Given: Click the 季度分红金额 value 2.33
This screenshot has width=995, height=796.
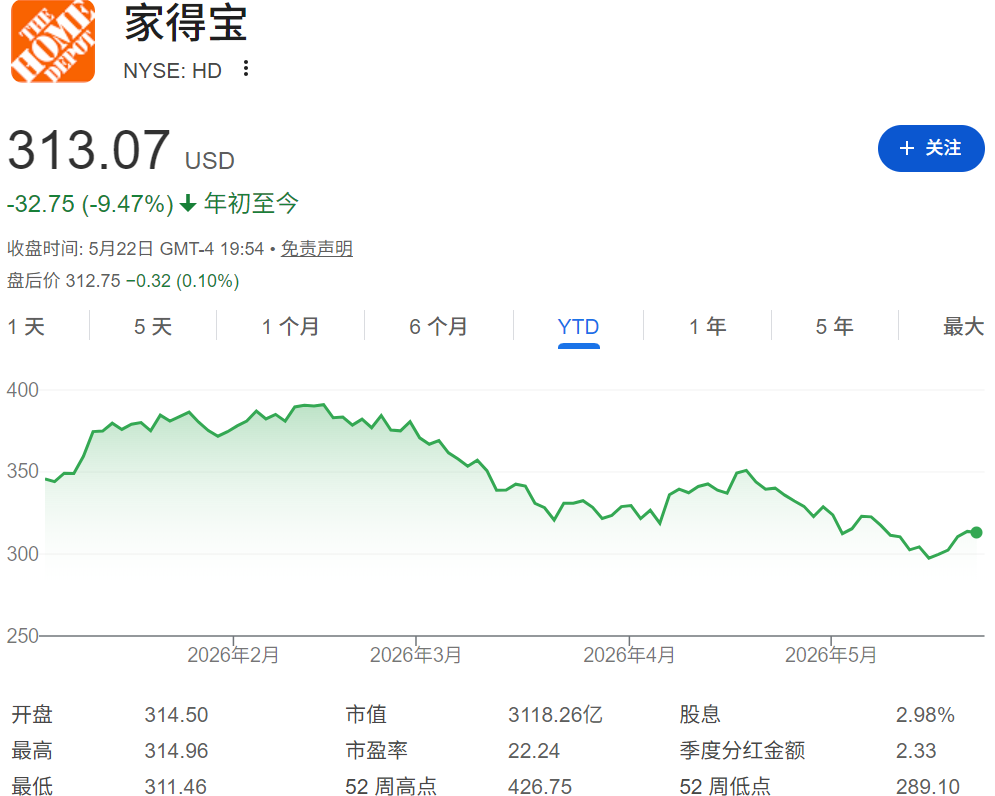Looking at the screenshot, I should tap(916, 751).
